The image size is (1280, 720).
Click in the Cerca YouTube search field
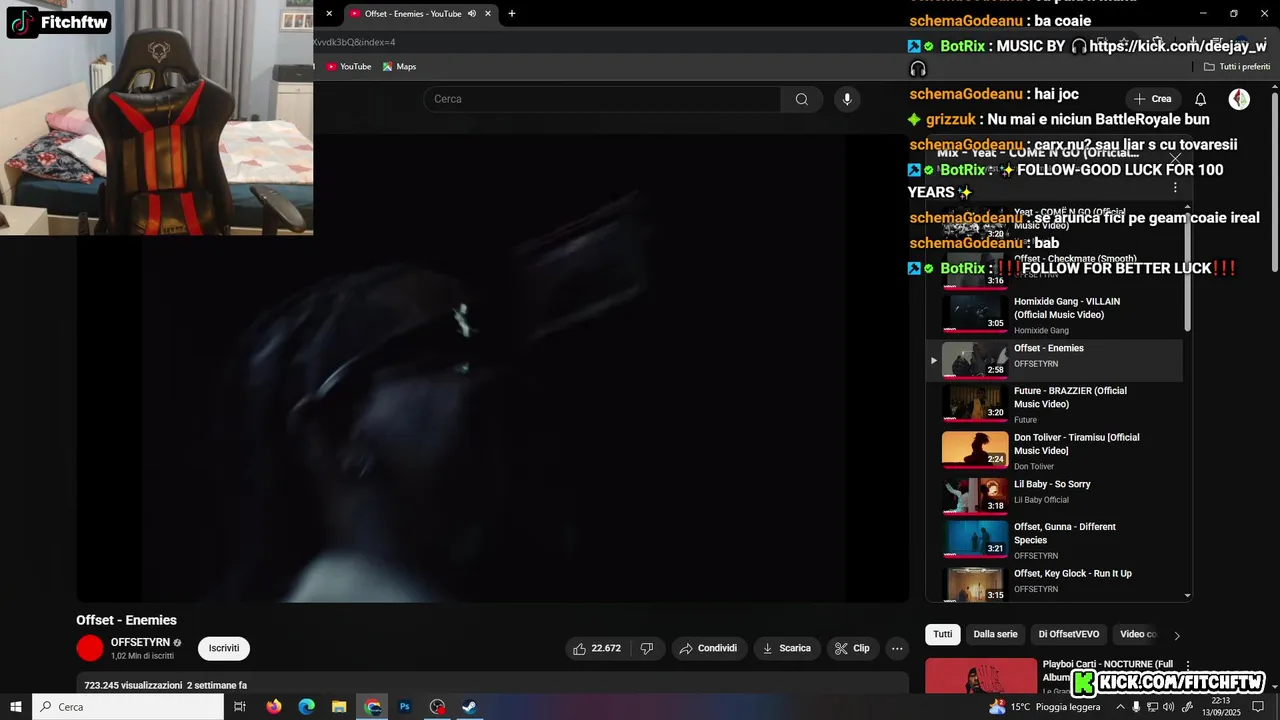pyautogui.click(x=602, y=99)
